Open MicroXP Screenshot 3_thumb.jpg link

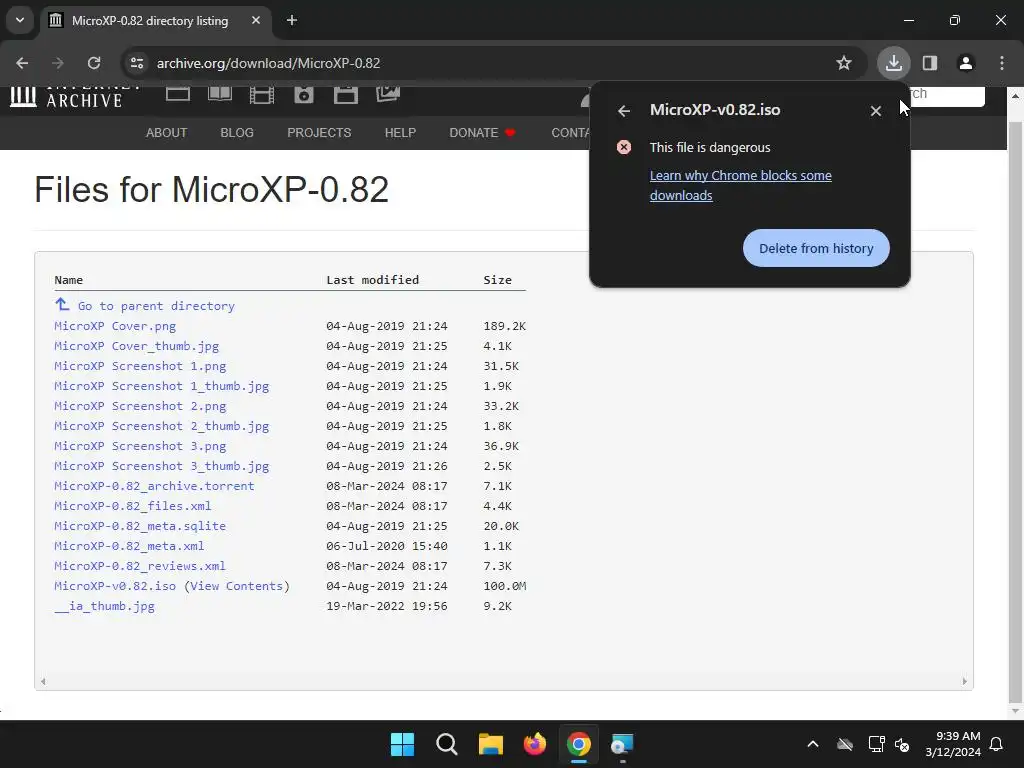click(x=162, y=466)
